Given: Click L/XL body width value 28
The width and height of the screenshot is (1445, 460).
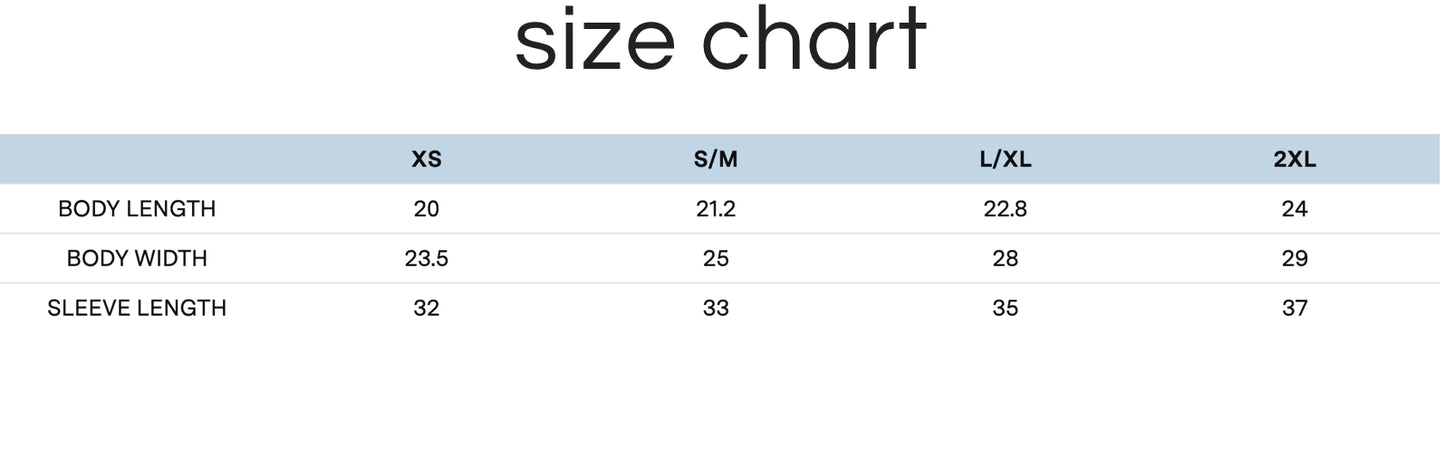Looking at the screenshot, I should (x=1005, y=258).
